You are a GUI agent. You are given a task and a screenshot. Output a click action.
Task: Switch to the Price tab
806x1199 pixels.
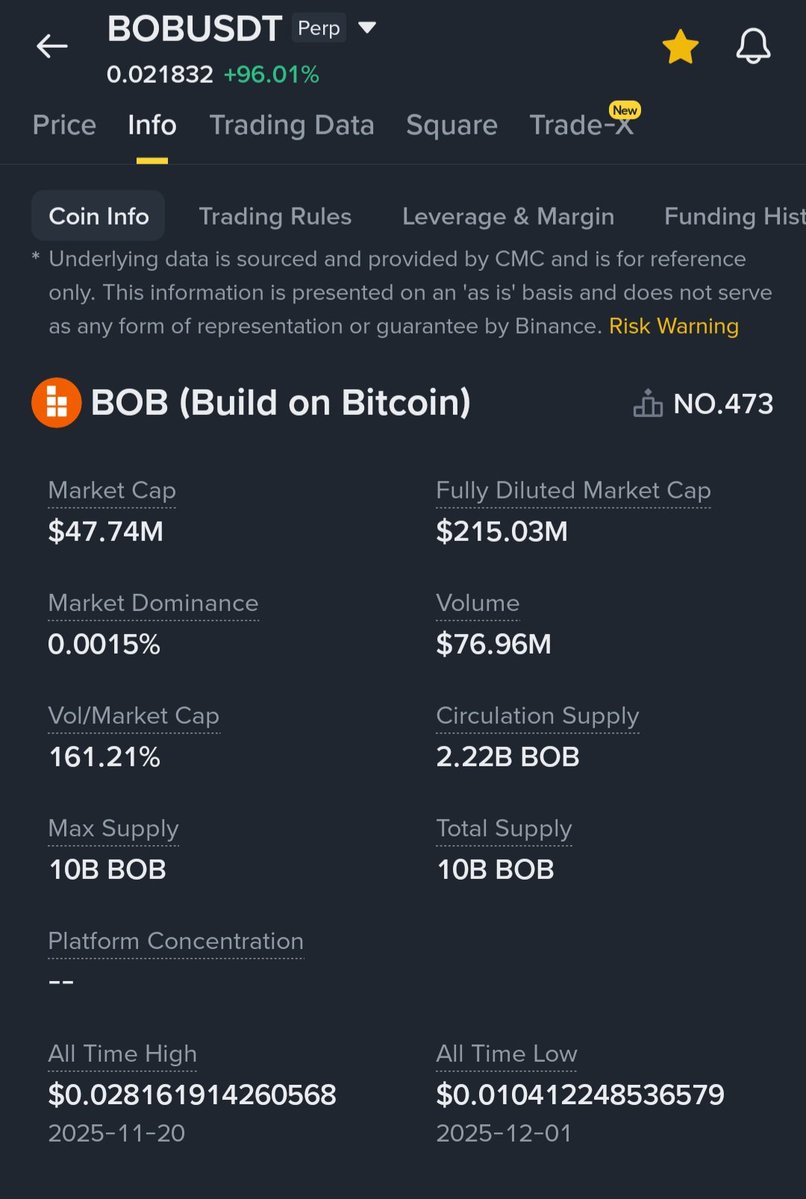[x=64, y=125]
